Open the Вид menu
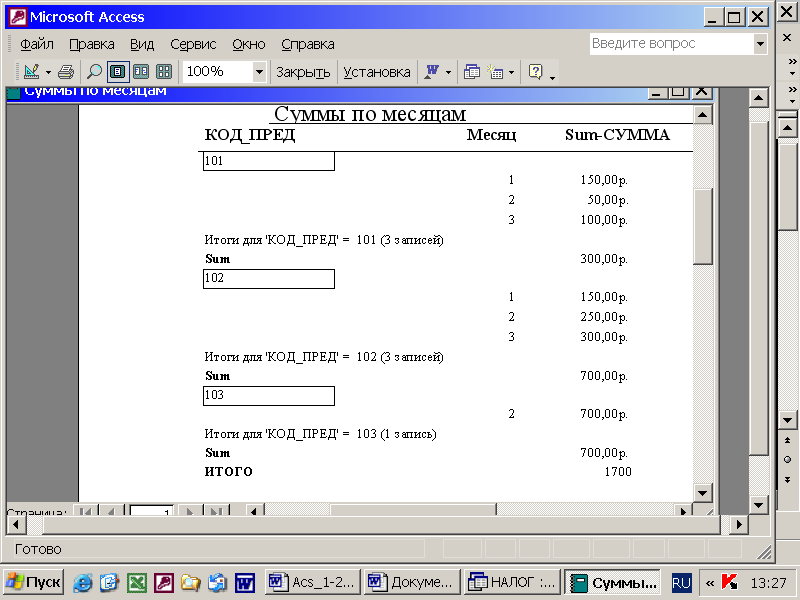Viewport: 800px width, 600px height. pyautogui.click(x=142, y=44)
